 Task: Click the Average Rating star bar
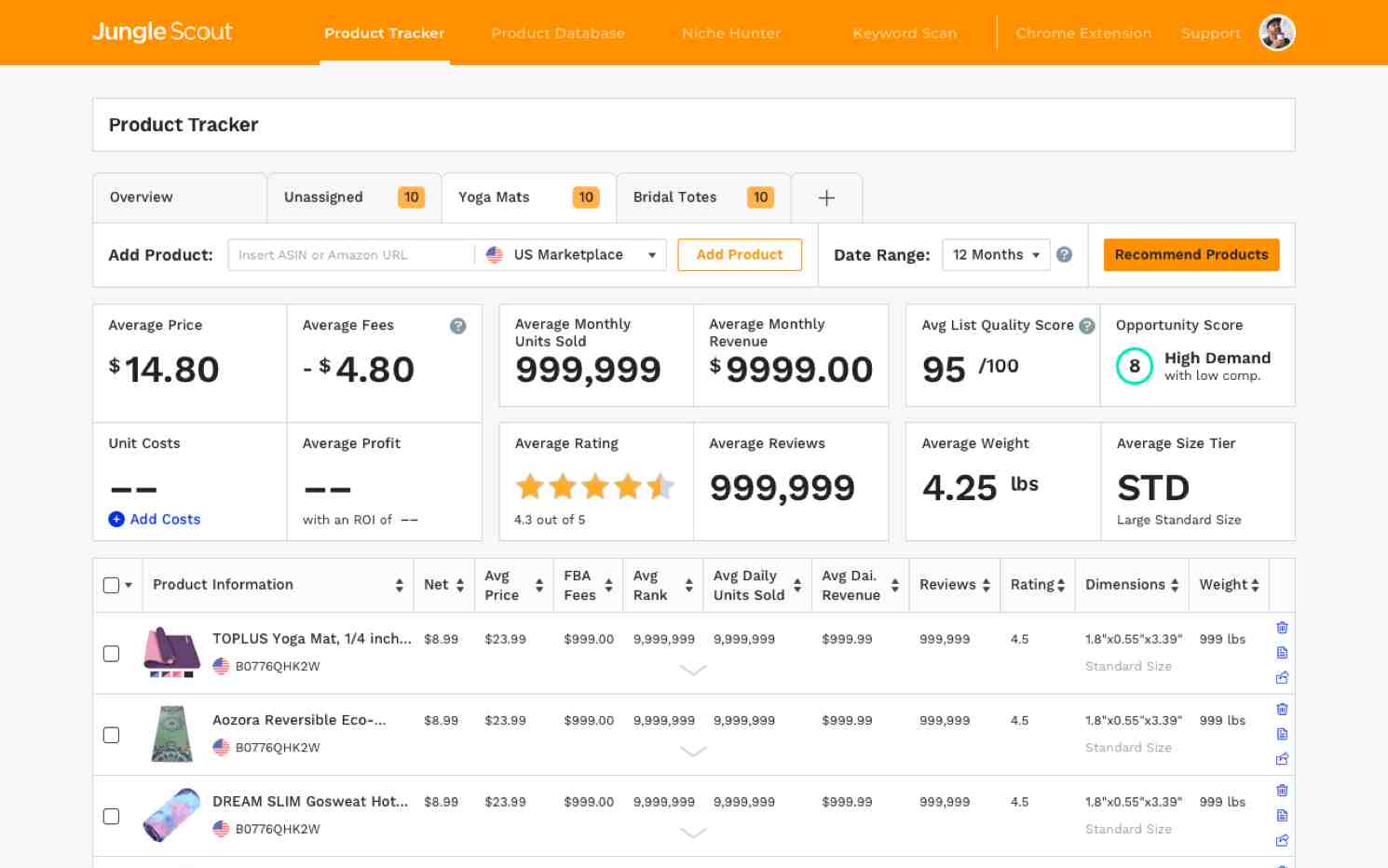click(x=594, y=485)
